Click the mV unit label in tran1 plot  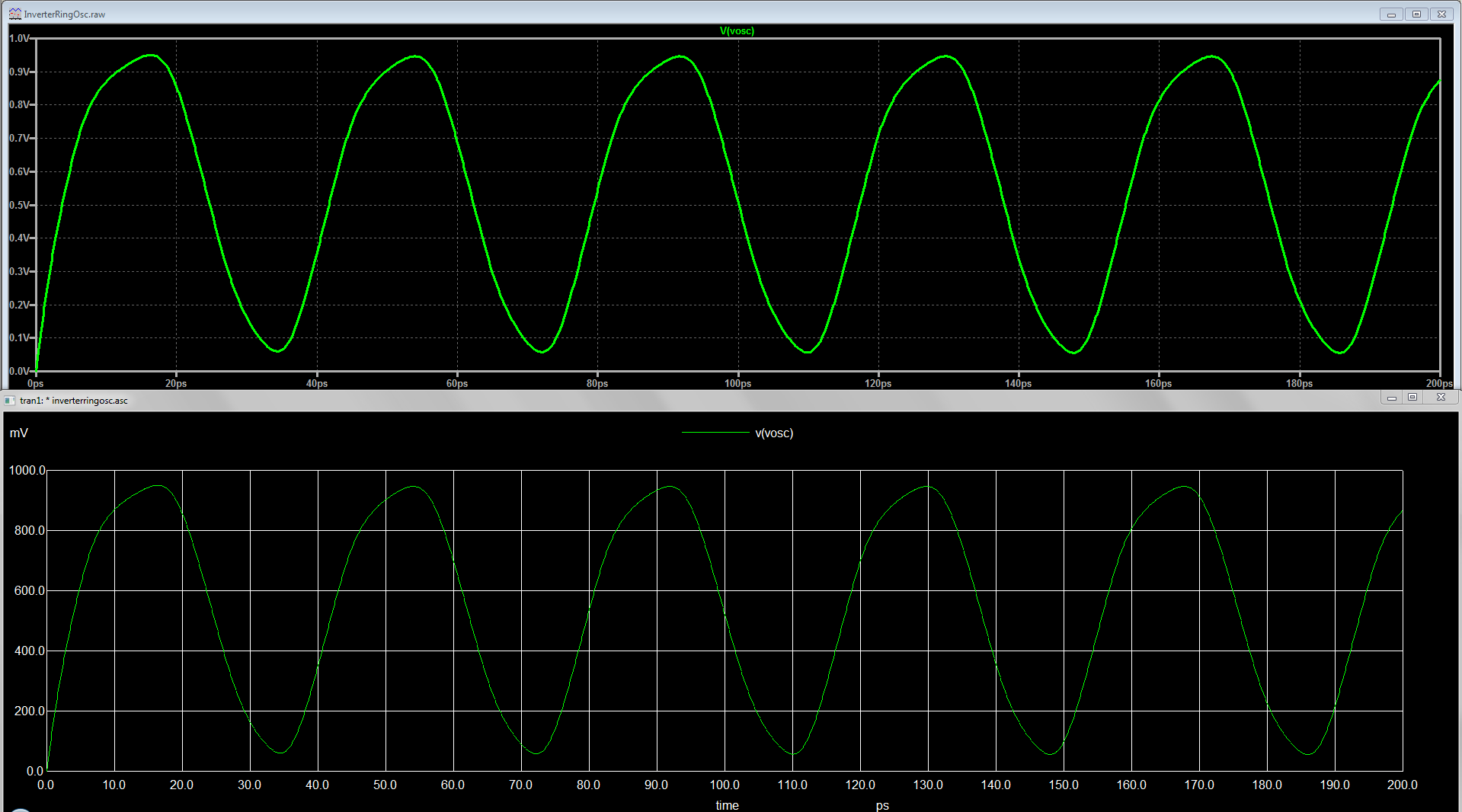(19, 433)
